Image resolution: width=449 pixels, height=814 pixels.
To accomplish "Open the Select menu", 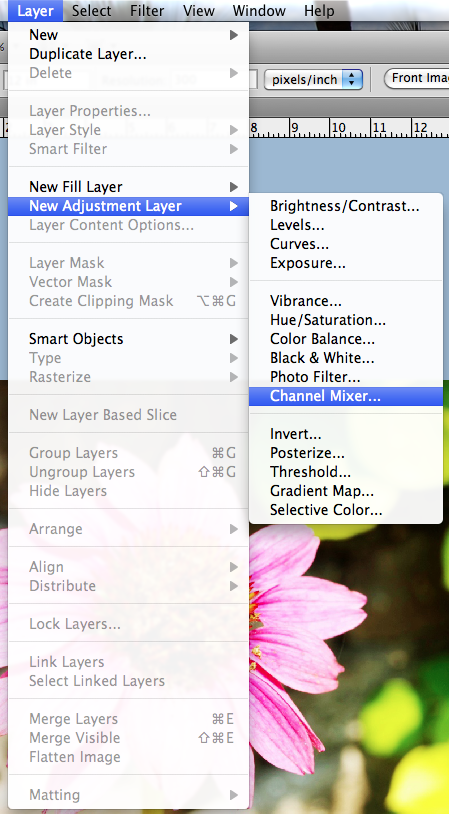I will pyautogui.click(x=91, y=10).
